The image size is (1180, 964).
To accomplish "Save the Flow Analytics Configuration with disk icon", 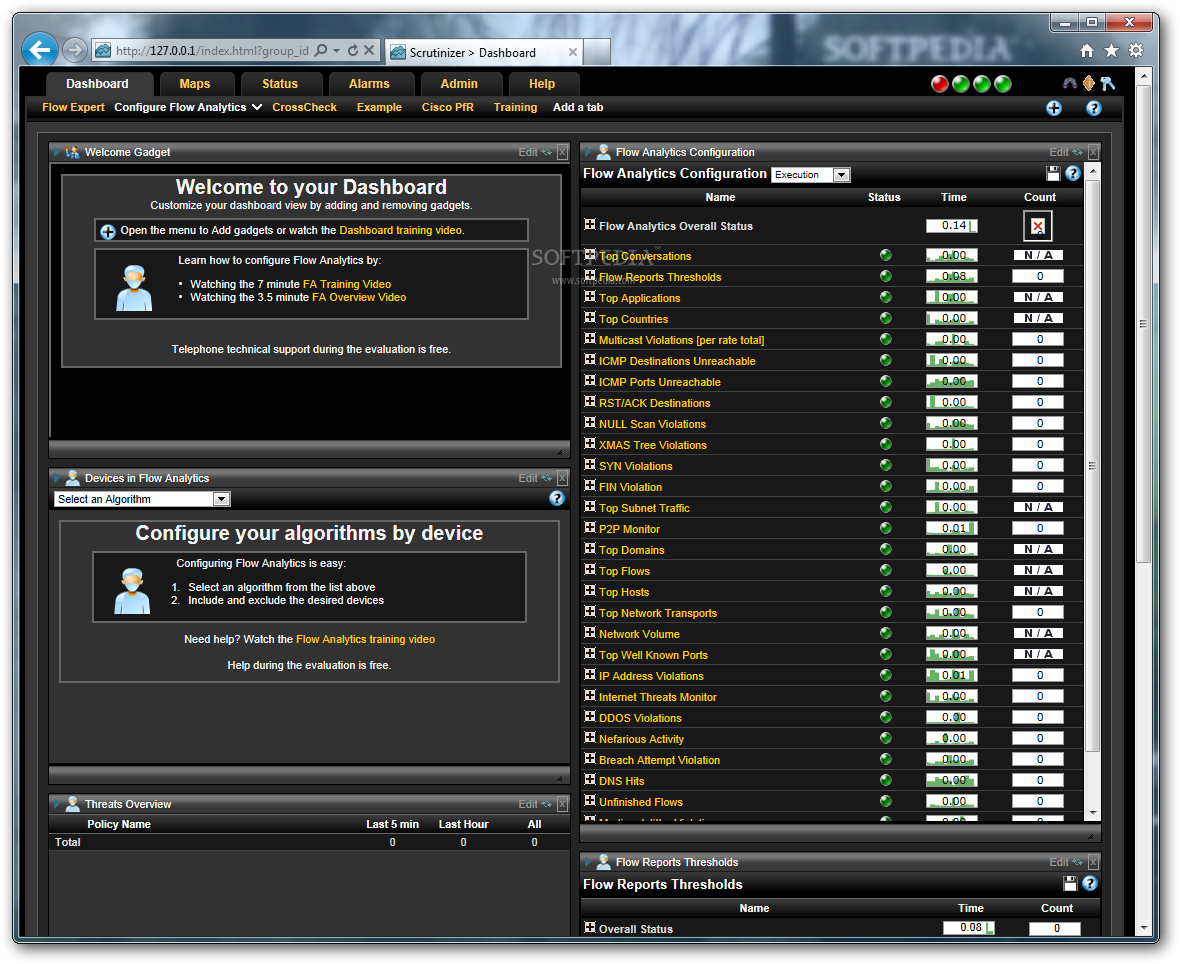I will (x=1053, y=174).
